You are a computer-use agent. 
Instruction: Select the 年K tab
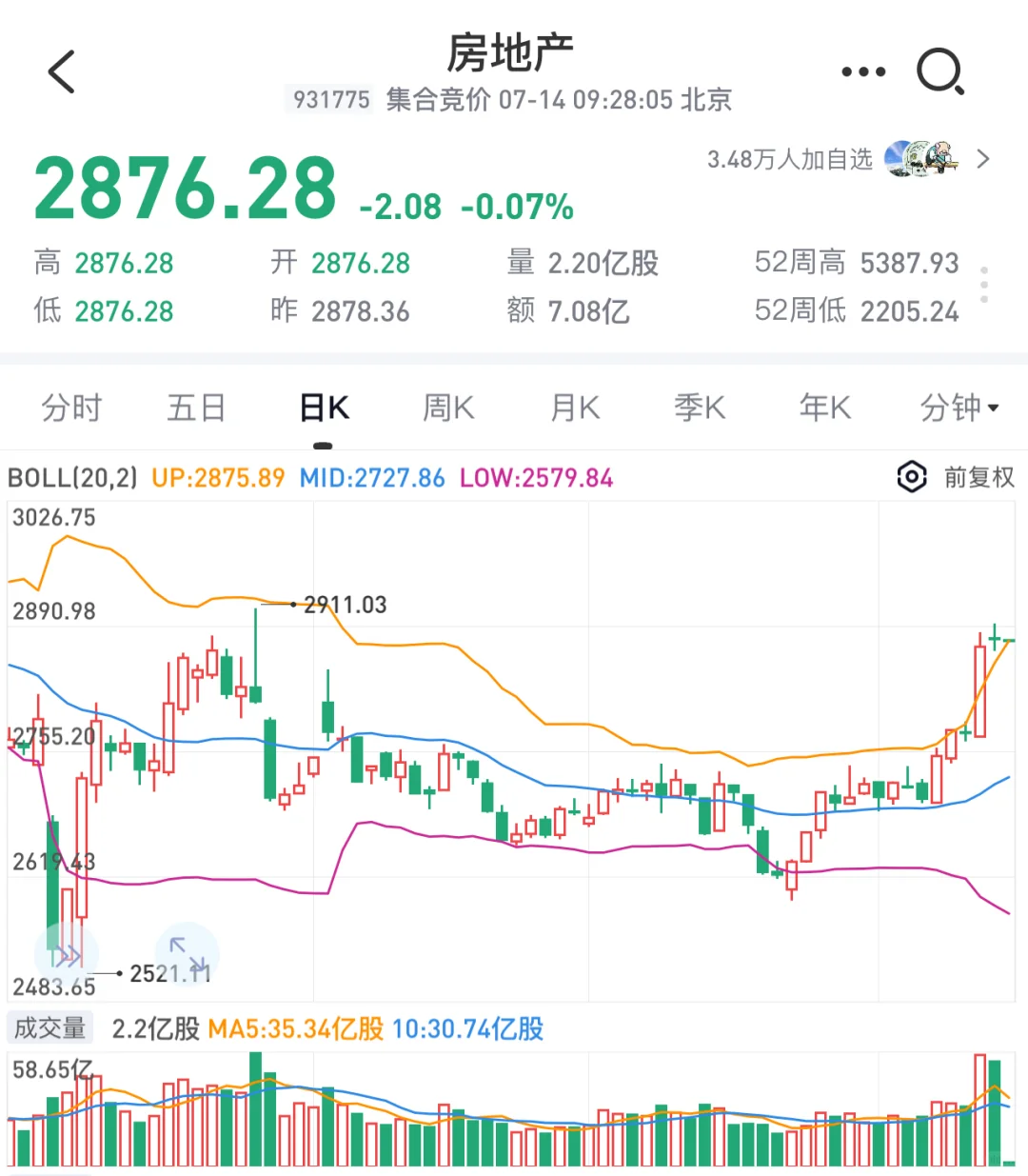[x=825, y=408]
